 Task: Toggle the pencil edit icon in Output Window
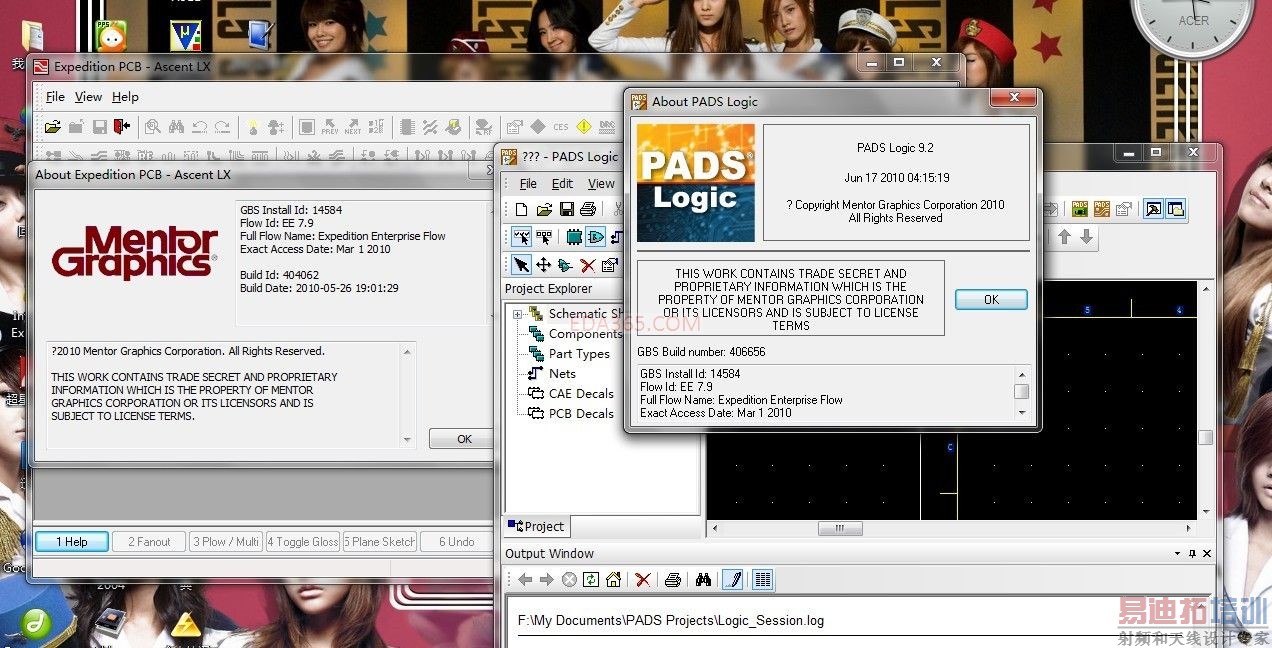click(x=732, y=579)
